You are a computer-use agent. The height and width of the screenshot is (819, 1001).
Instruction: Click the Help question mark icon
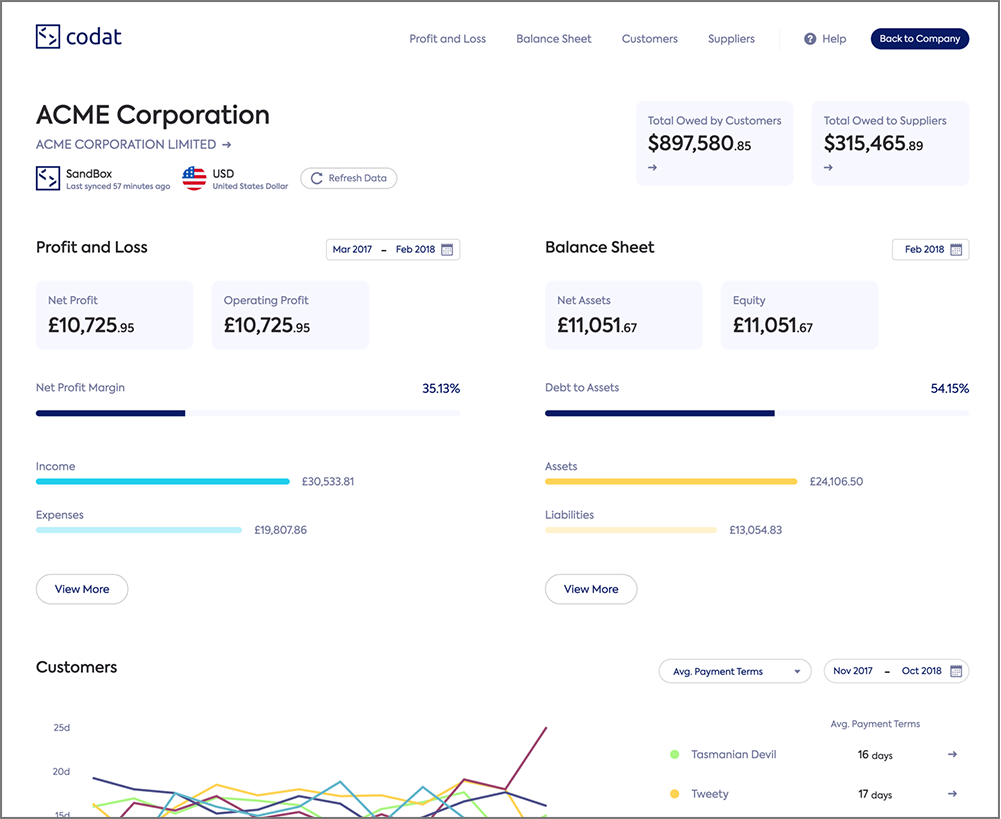coord(810,39)
